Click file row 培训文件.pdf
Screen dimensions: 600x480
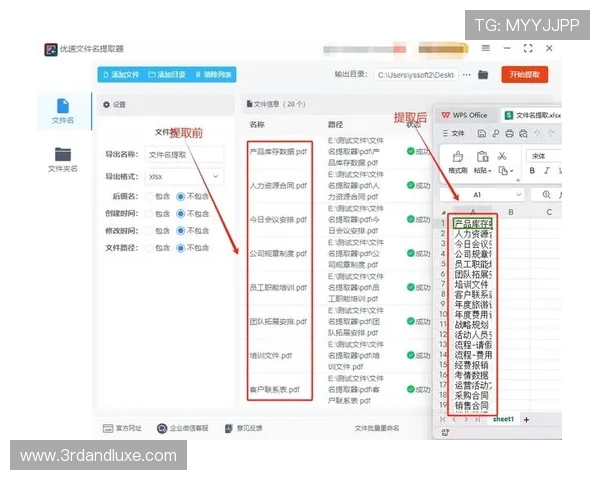coord(271,356)
